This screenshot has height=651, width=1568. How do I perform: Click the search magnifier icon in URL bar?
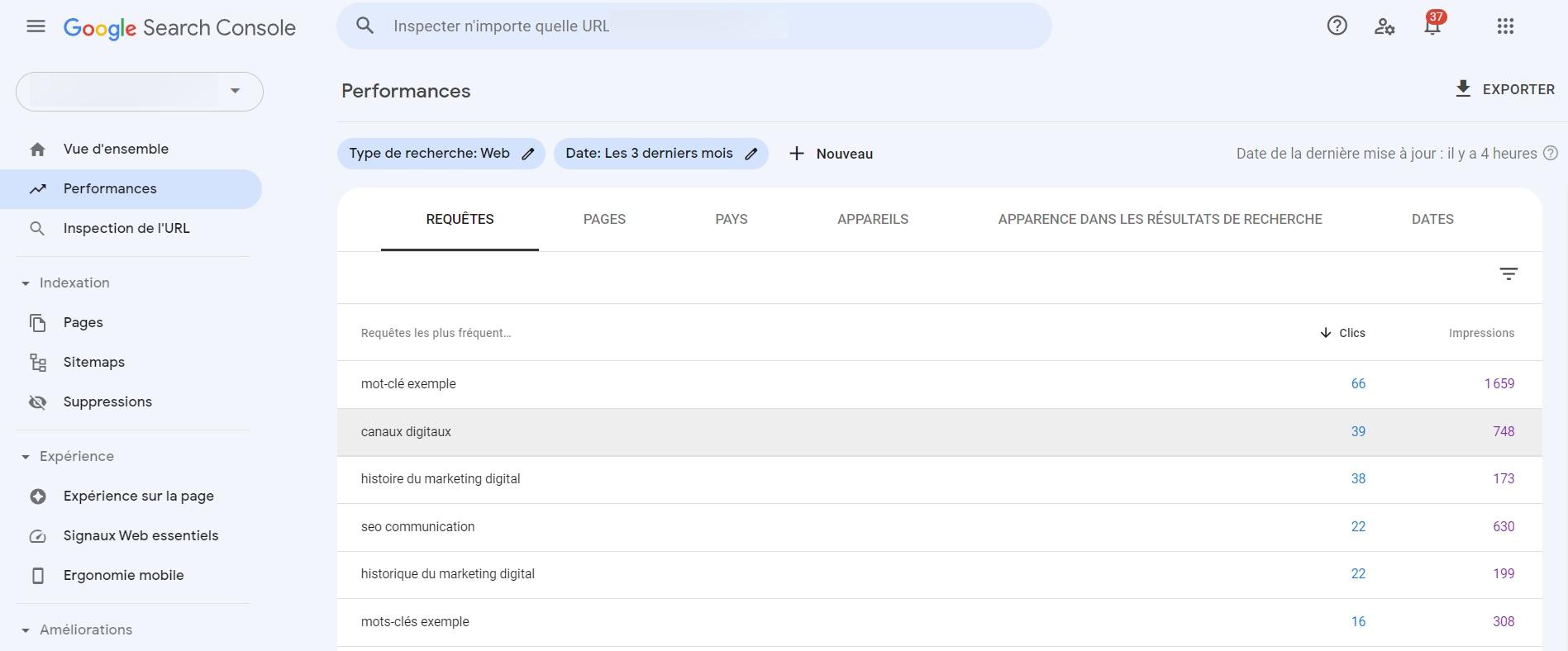tap(365, 26)
